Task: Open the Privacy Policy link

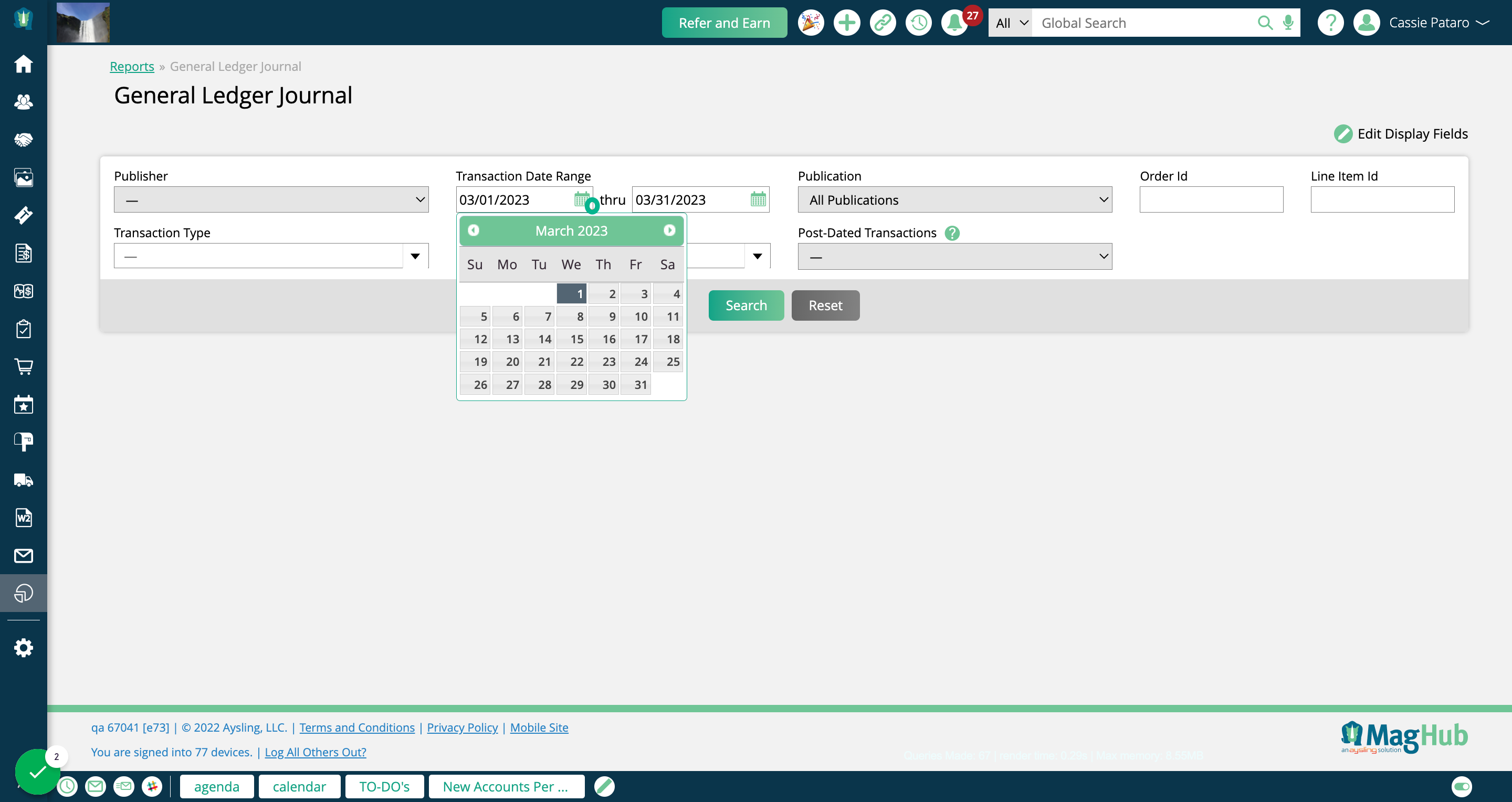Action: pos(462,727)
